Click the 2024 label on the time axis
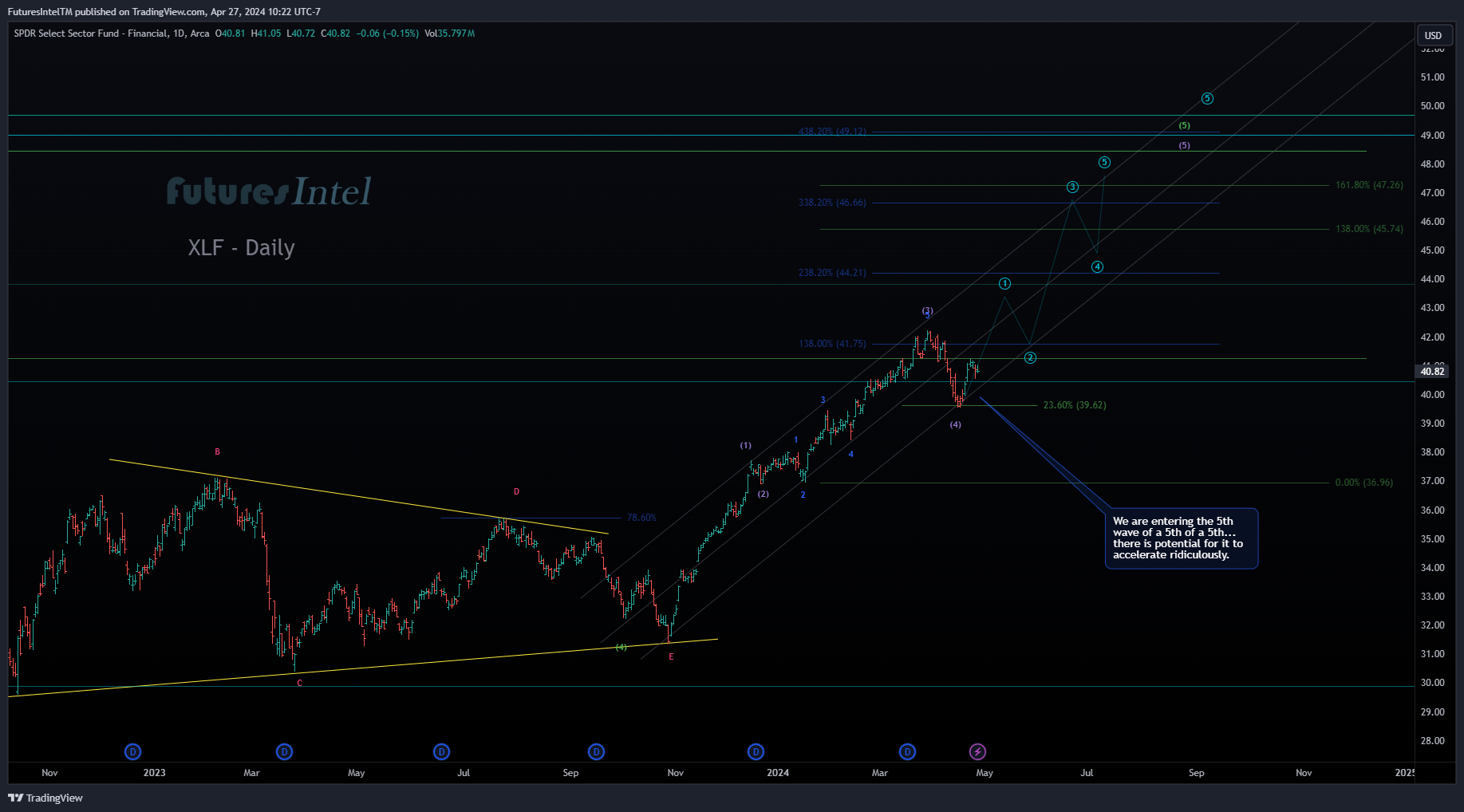 pos(778,772)
